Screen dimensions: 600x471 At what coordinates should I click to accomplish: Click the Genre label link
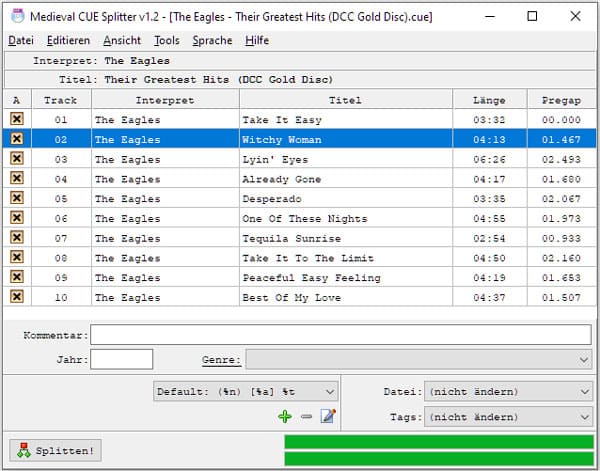[x=222, y=360]
